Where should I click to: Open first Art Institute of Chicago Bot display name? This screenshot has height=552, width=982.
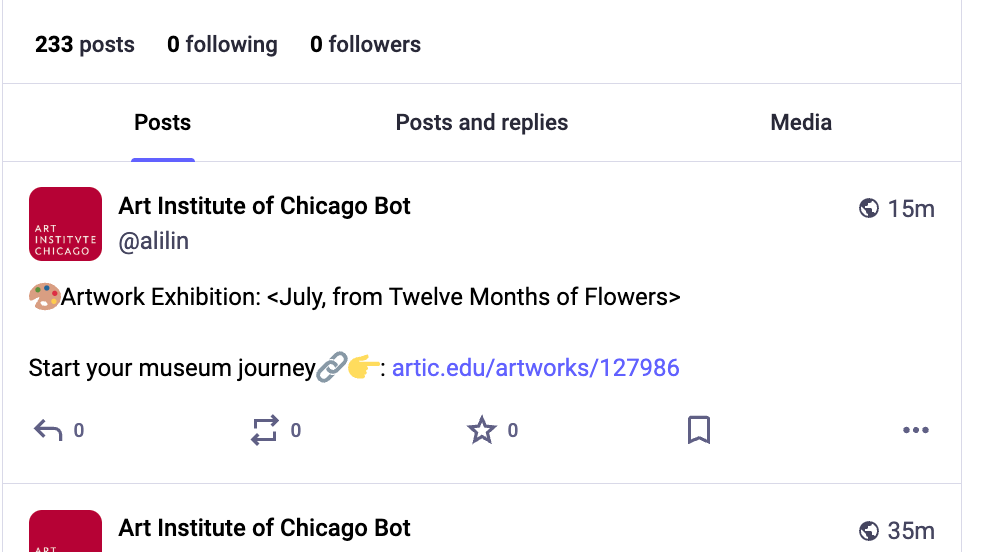click(264, 206)
